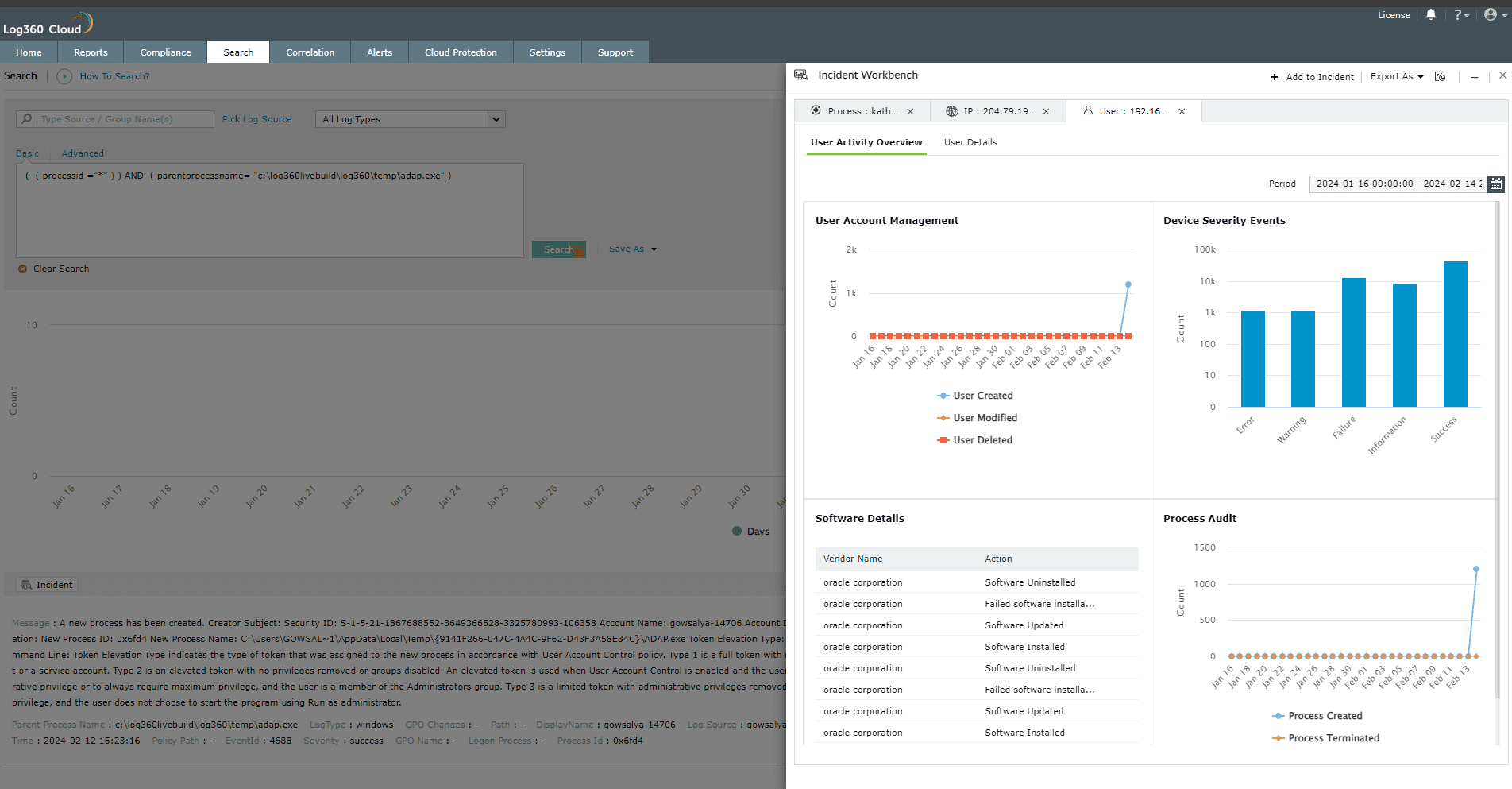Viewport: 1512px width, 789px height.
Task: Click the Type Source / Group Name field
Action: point(115,119)
